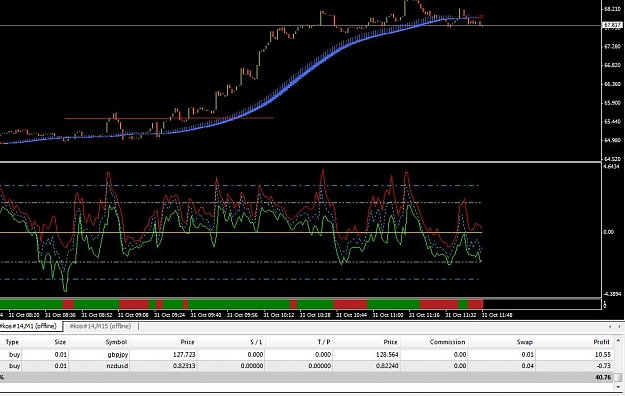Select the nzdusd symbol cell
This screenshot has height=396, width=625.
click(x=117, y=366)
